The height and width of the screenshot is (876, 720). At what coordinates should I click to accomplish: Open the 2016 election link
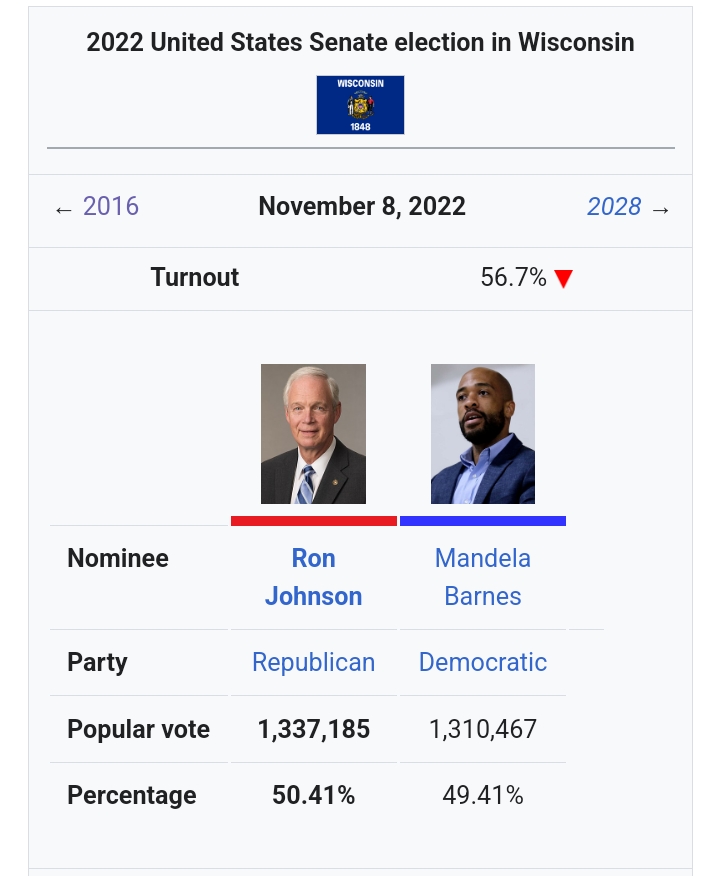[111, 207]
